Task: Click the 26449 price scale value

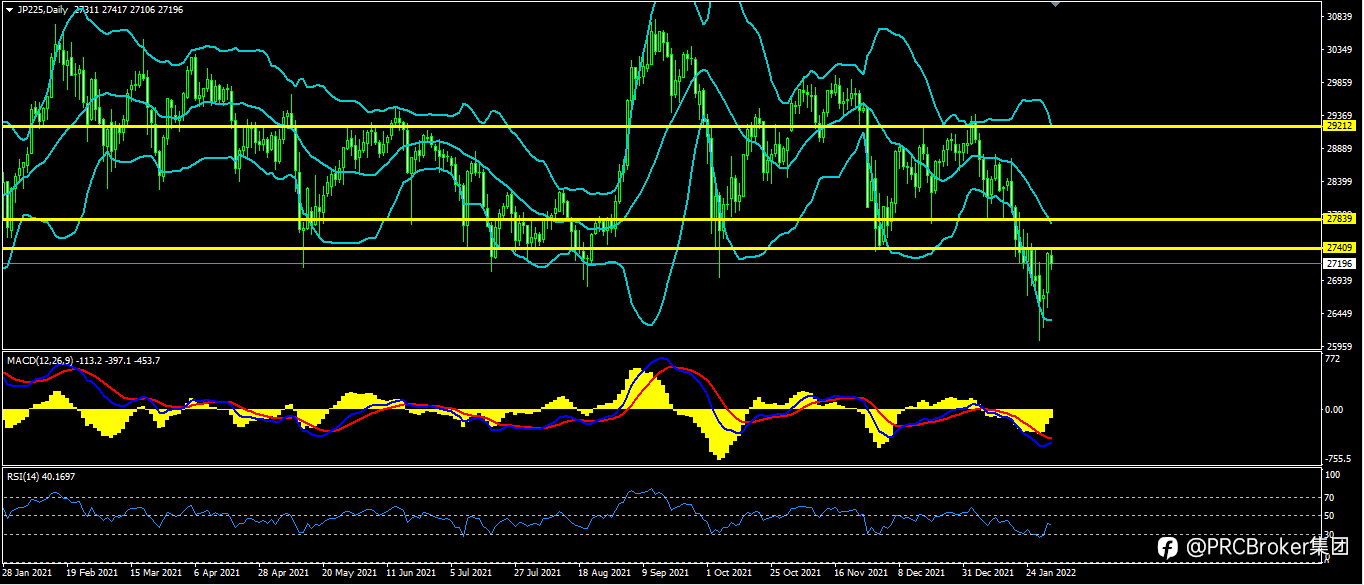Action: pos(1338,314)
